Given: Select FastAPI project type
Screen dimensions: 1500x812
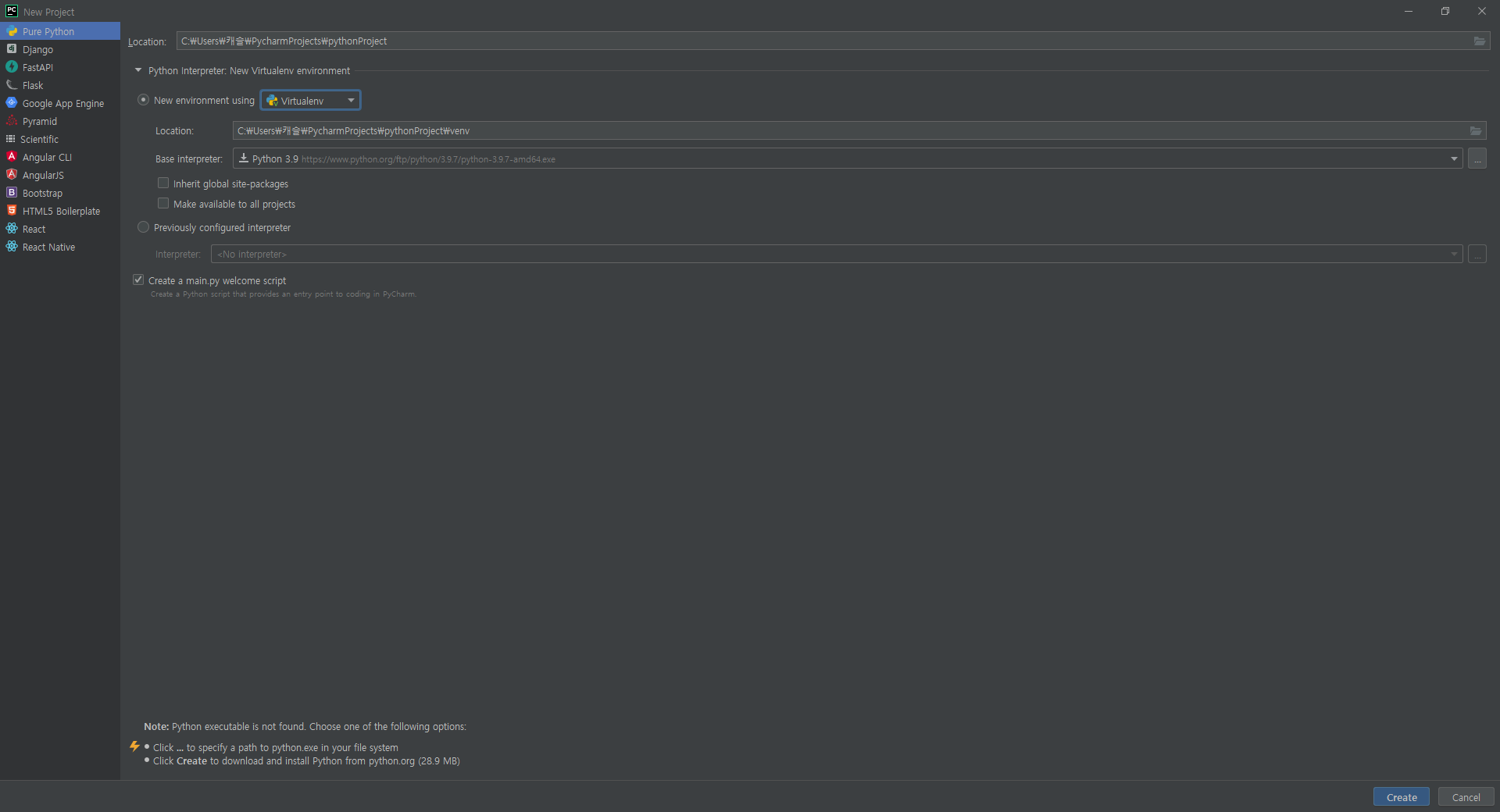Looking at the screenshot, I should (60, 67).
